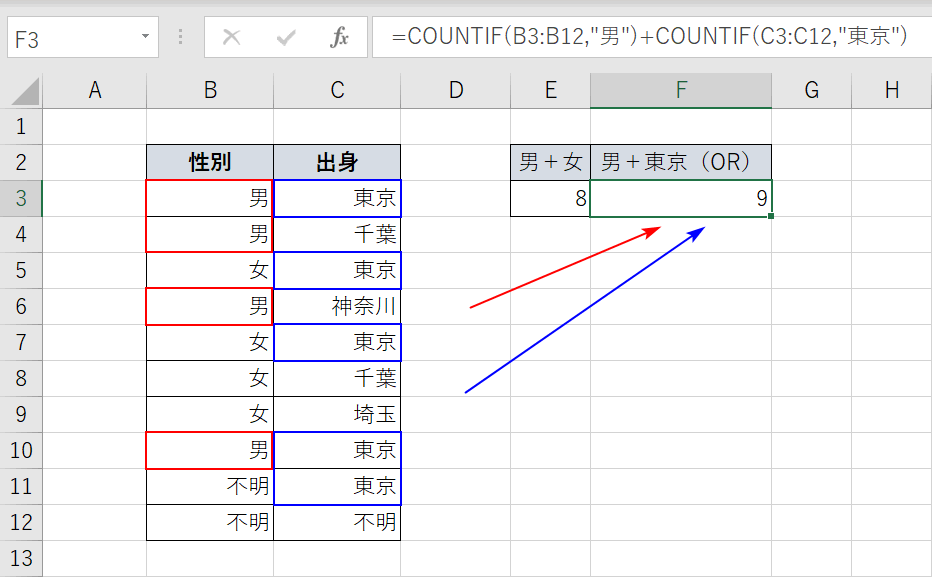Select row 12 header
The width and height of the screenshot is (932, 577).
coord(22,522)
